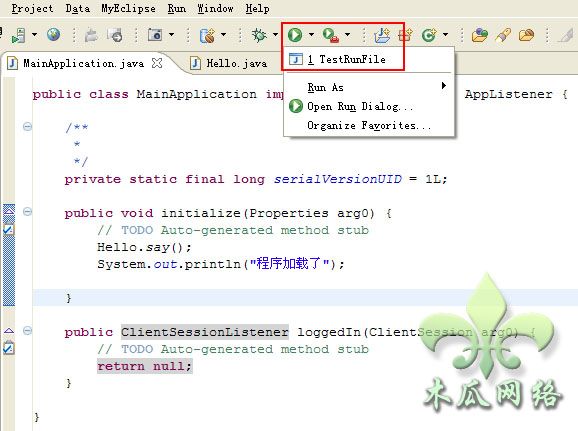Click the MainApplication class name in declaration

196,94
